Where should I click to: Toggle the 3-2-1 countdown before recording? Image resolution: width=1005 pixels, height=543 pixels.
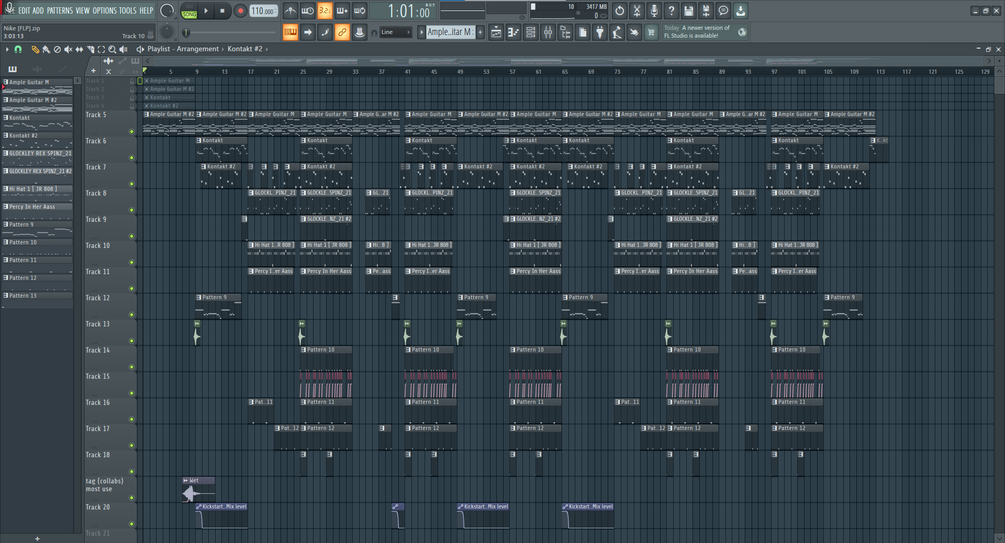(x=325, y=11)
